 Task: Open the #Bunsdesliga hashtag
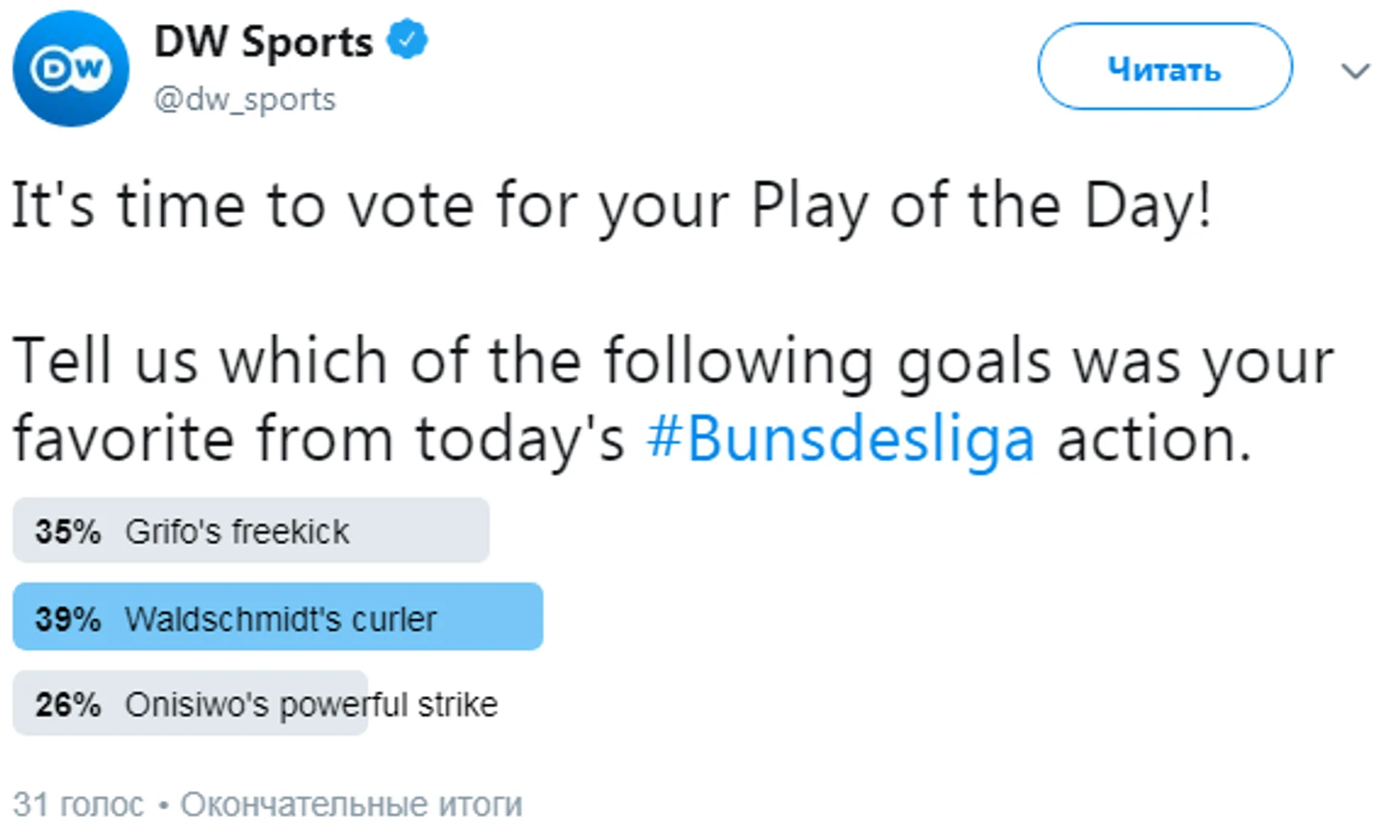841,439
